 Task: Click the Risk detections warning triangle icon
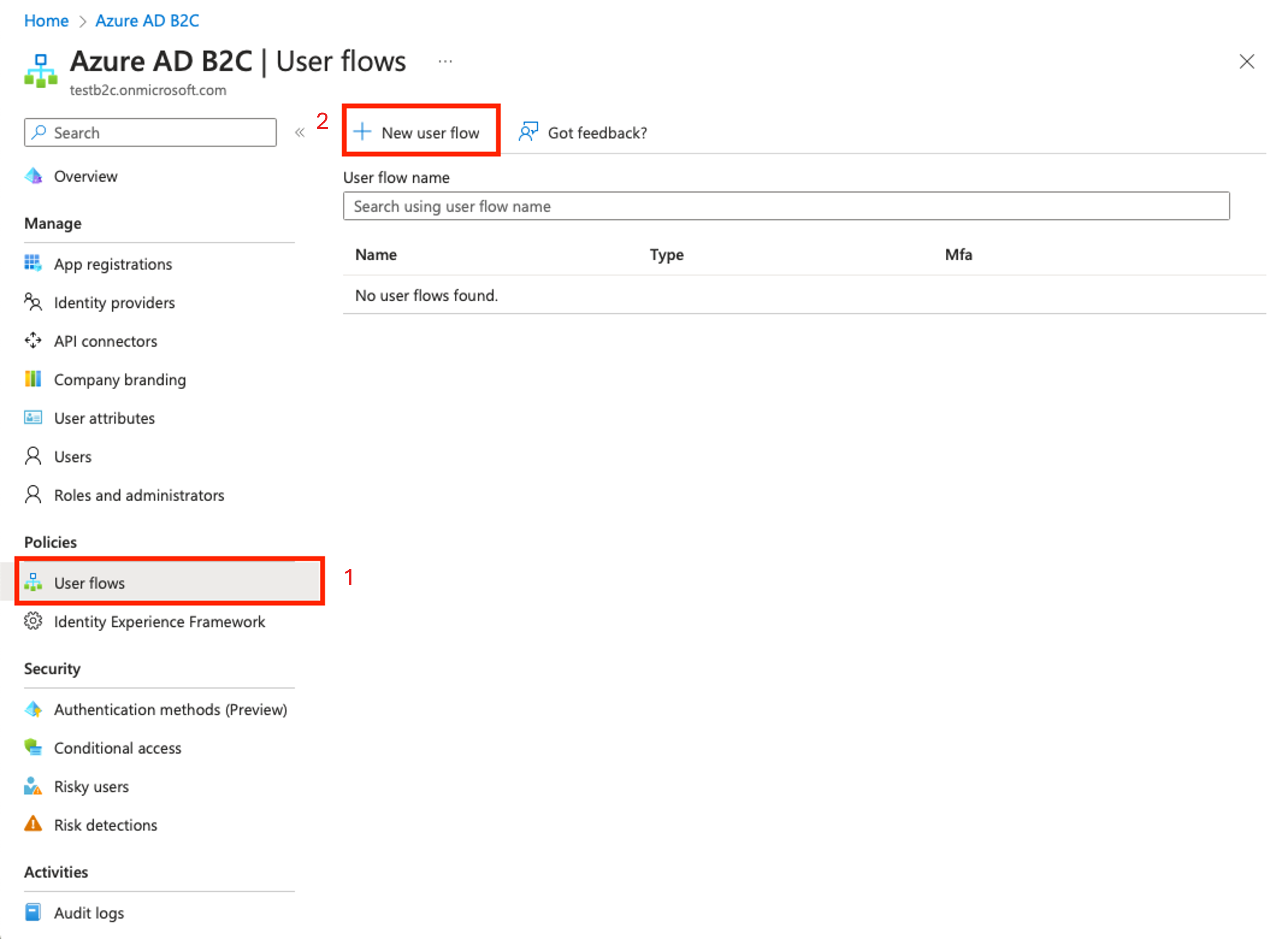(33, 824)
